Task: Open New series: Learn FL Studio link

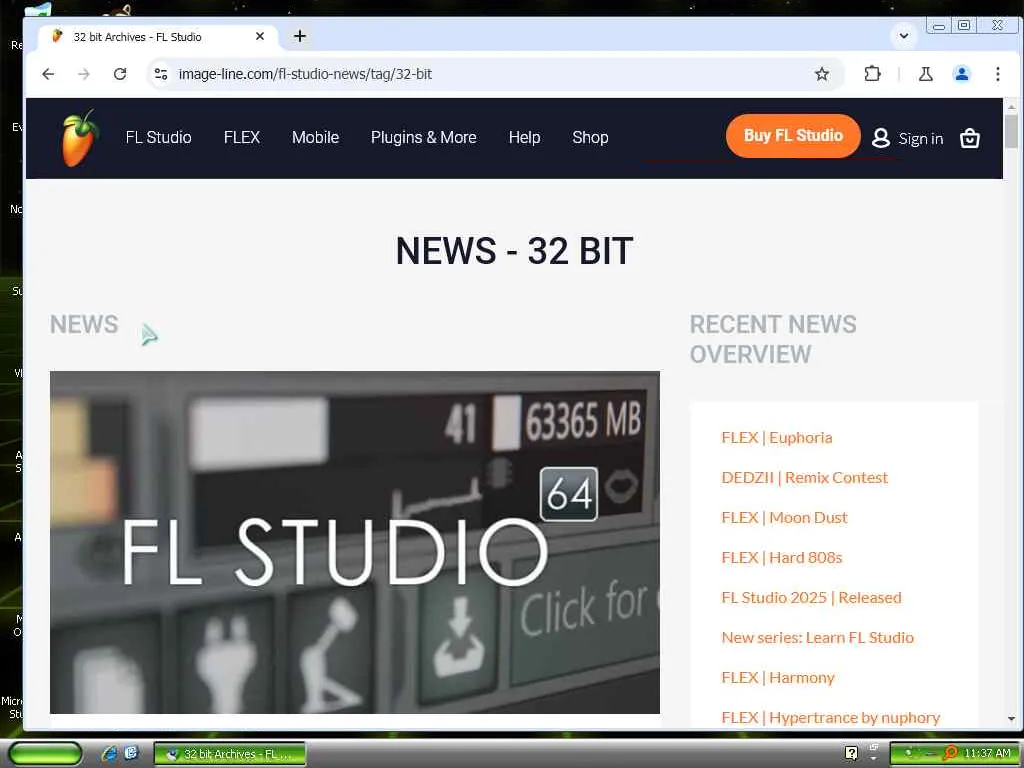Action: [x=817, y=637]
